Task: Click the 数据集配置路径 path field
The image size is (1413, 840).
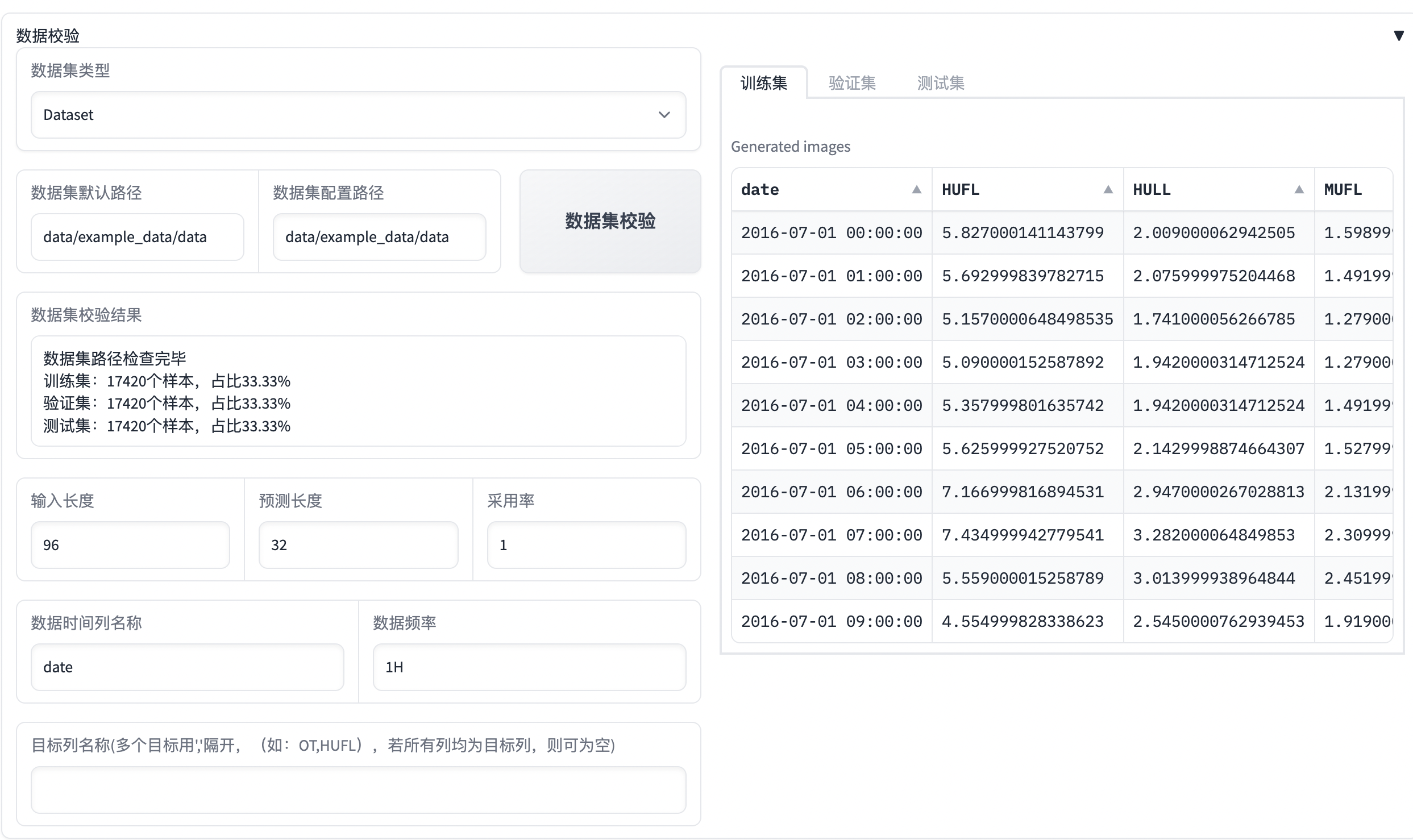Action: click(379, 237)
